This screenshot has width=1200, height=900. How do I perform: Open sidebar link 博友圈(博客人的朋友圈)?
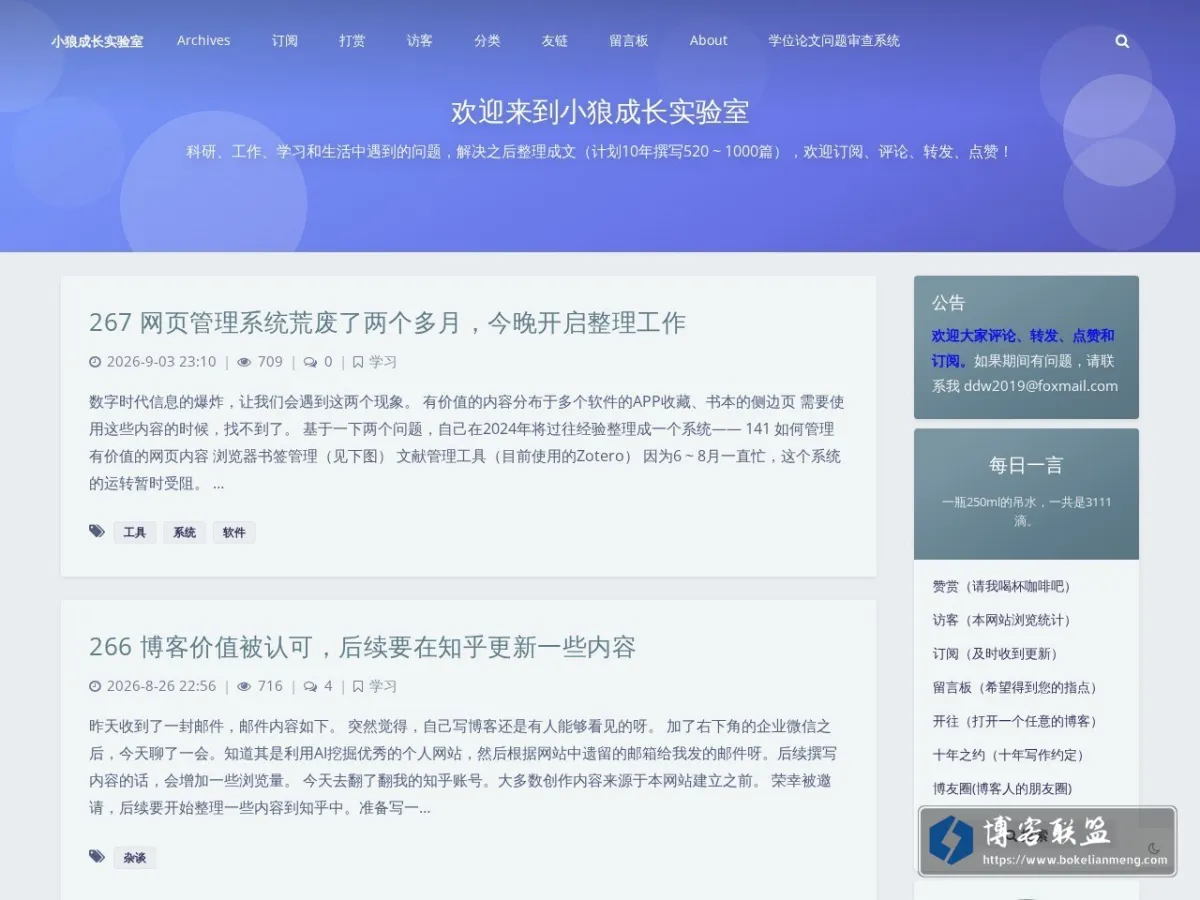[x=1002, y=789]
